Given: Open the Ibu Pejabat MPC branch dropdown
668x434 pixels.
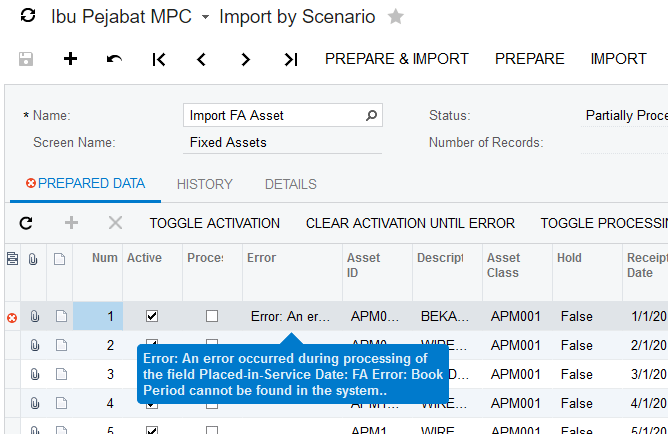Looking at the screenshot, I should [205, 17].
